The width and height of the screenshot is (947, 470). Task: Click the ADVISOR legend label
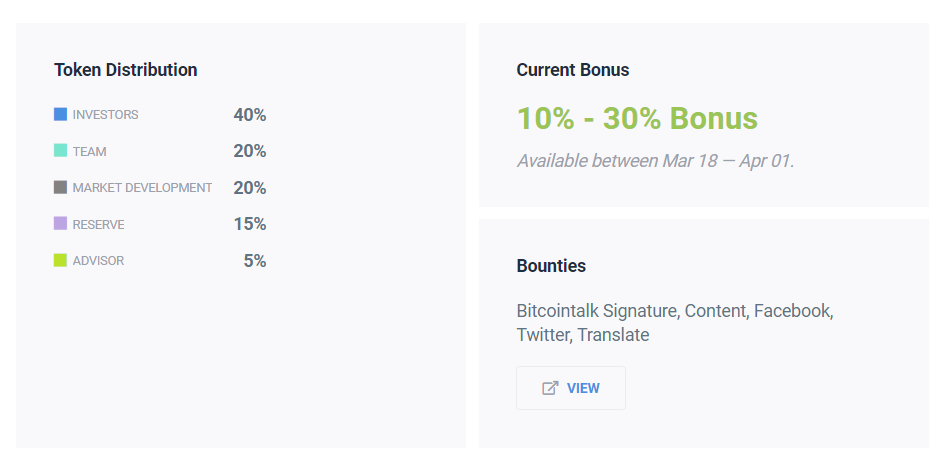(x=98, y=261)
